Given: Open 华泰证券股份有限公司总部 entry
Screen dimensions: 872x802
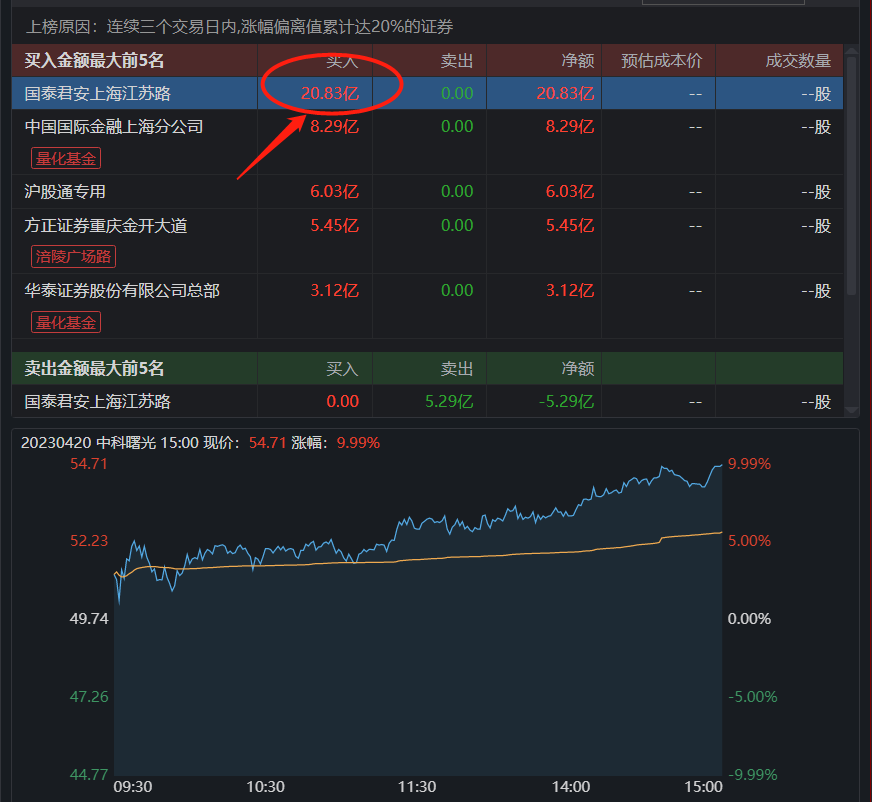Looking at the screenshot, I should (122, 290).
